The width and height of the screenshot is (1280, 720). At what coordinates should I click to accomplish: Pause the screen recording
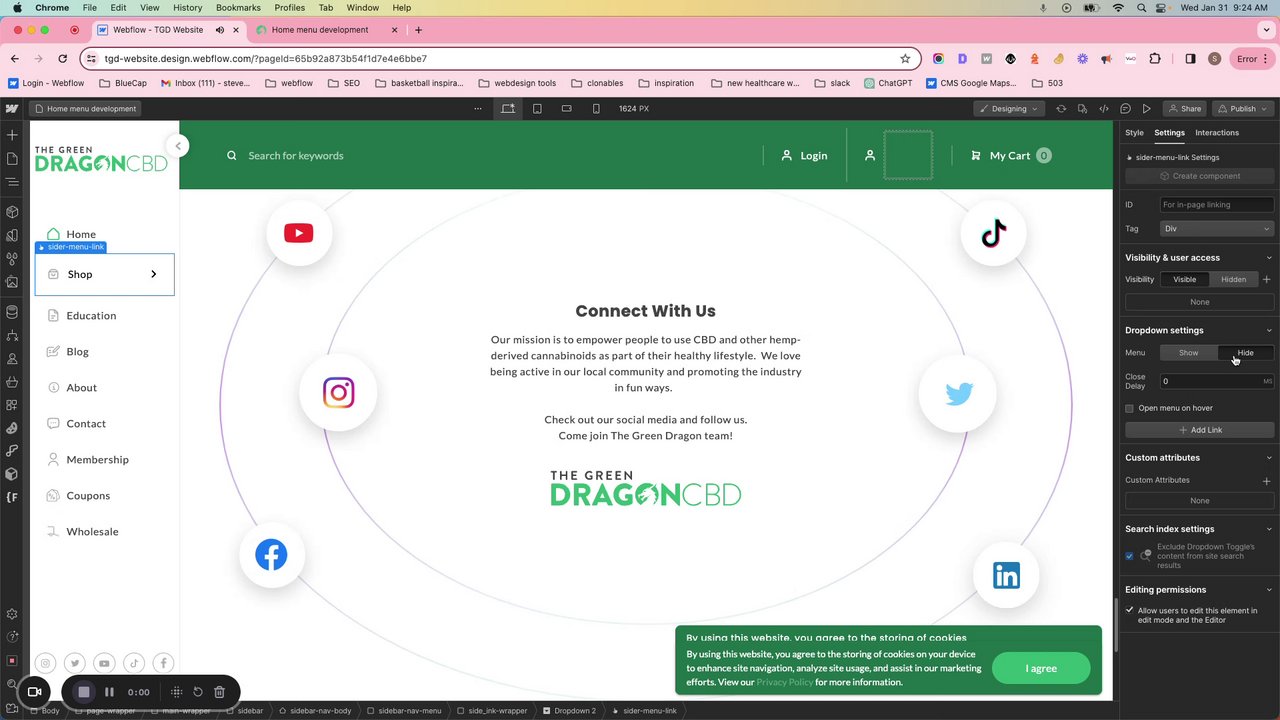coord(109,692)
